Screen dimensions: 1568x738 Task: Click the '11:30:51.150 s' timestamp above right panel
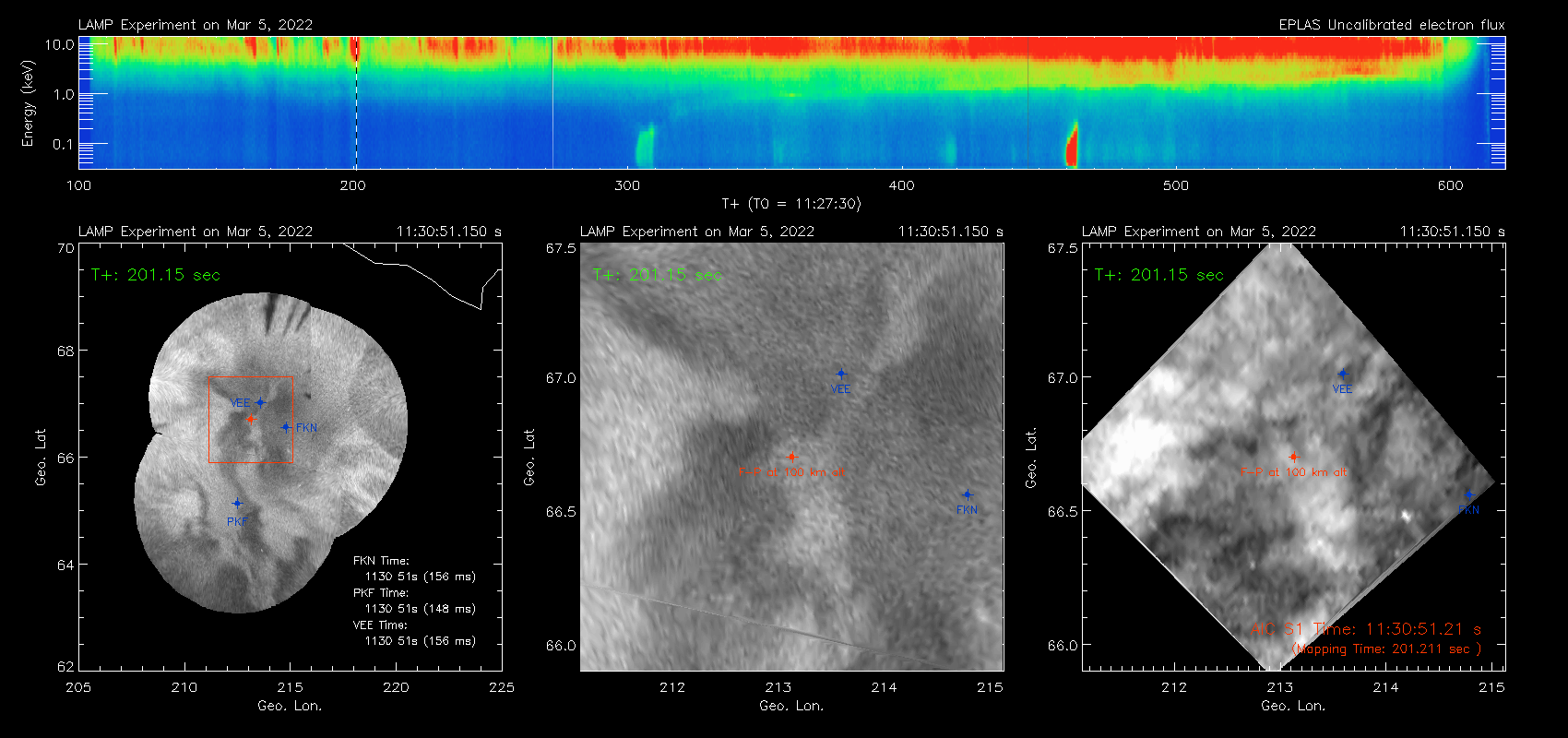[1453, 232]
